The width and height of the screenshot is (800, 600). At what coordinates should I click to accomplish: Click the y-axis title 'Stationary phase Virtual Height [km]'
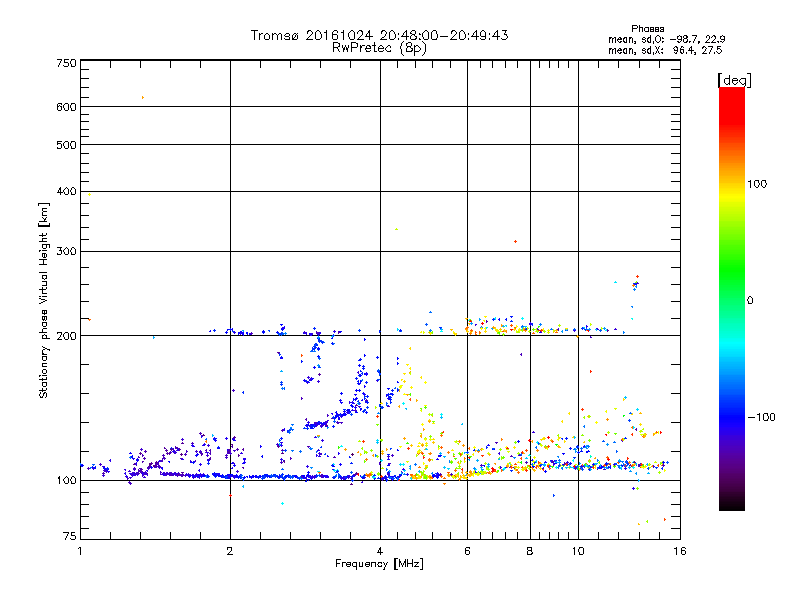(x=44, y=300)
